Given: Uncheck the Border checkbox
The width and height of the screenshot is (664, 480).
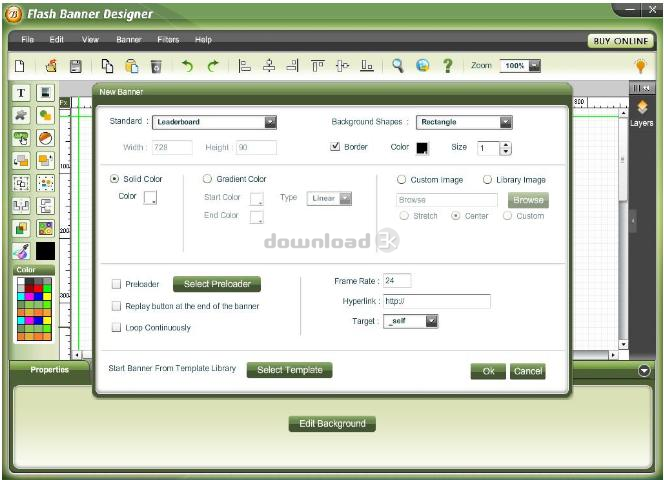Looking at the screenshot, I should [x=335, y=147].
